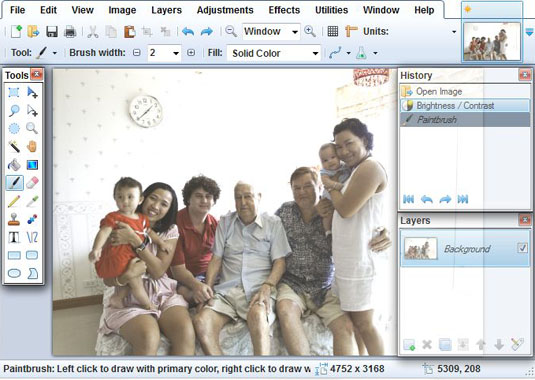Select the Pencil tool
The height and width of the screenshot is (380, 535).
click(x=14, y=201)
